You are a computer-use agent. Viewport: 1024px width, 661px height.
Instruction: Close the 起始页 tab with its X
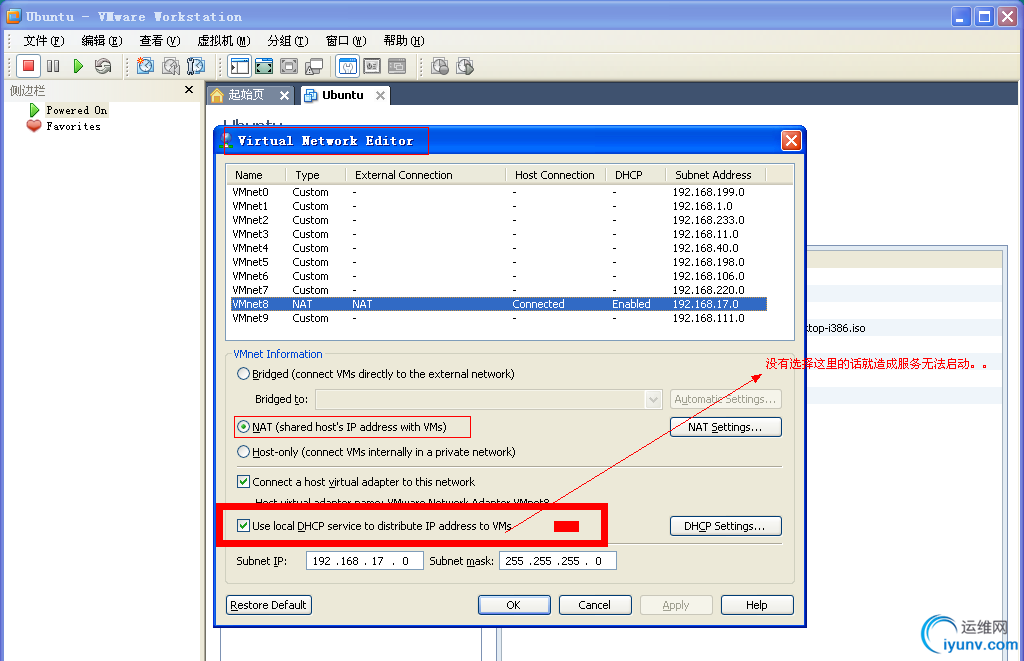(284, 95)
